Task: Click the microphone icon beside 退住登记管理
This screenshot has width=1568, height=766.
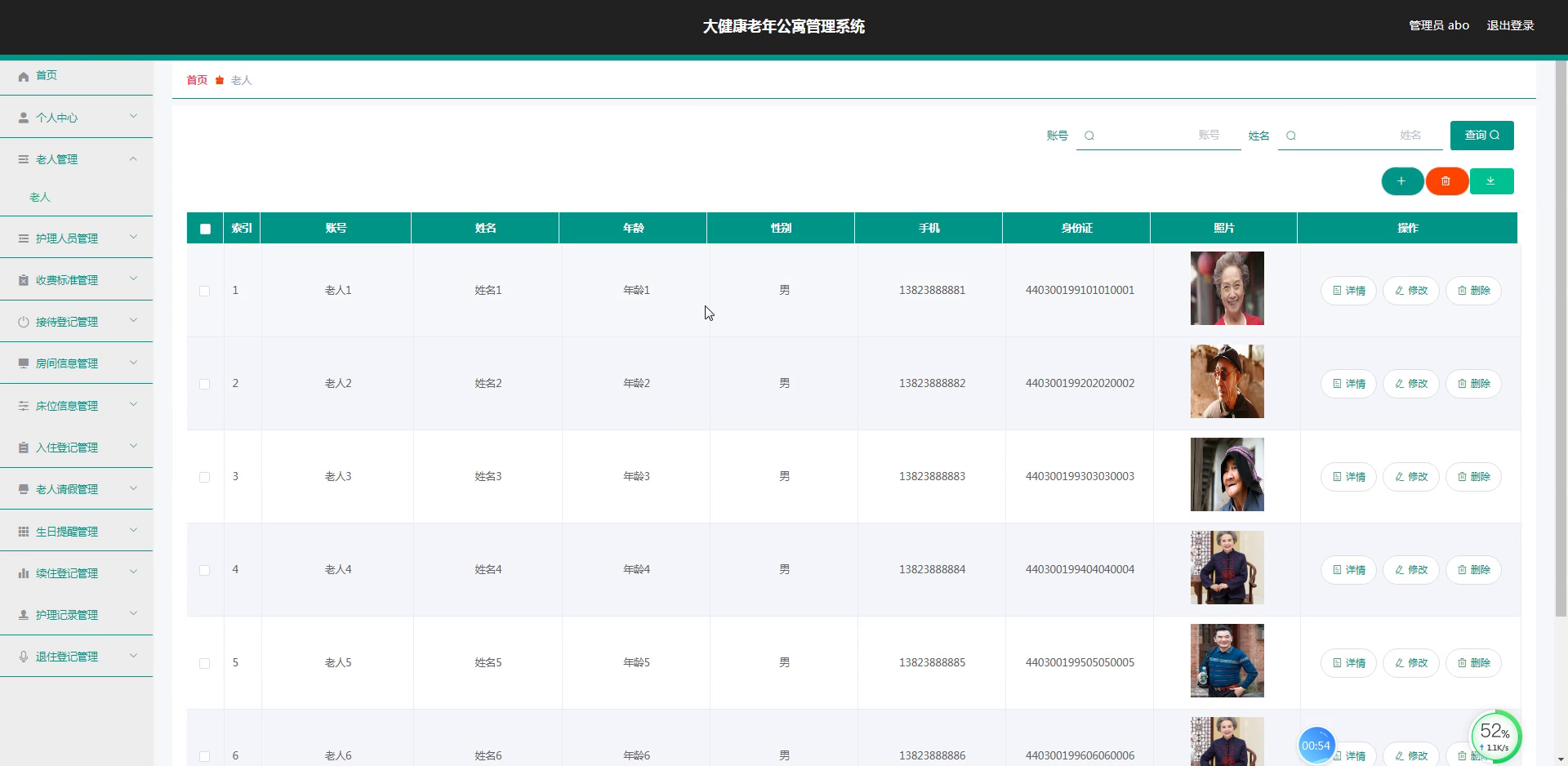Action: point(24,657)
